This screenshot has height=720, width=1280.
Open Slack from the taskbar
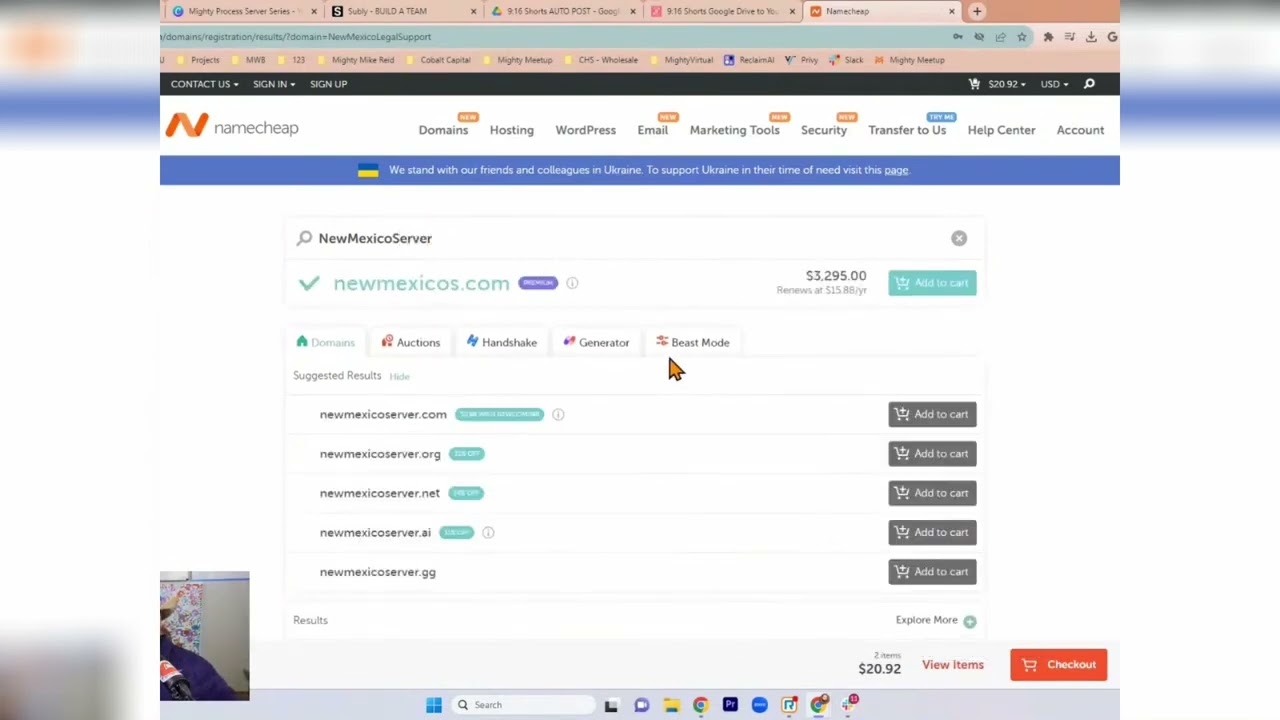[x=850, y=704]
